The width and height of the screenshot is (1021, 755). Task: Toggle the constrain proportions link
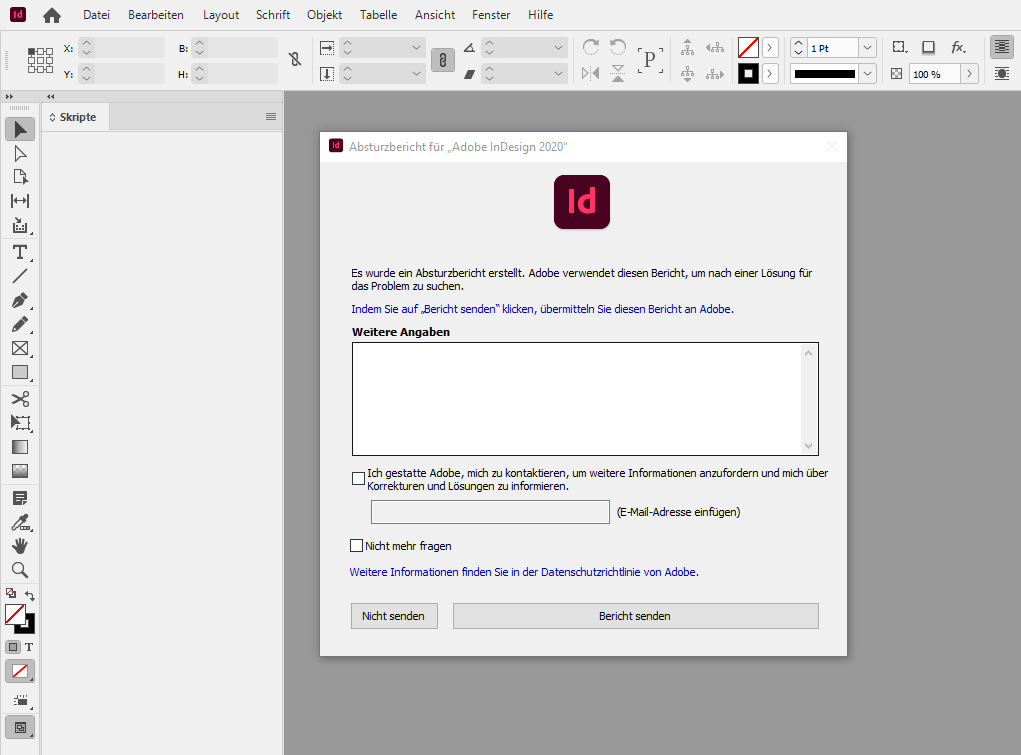[295, 59]
